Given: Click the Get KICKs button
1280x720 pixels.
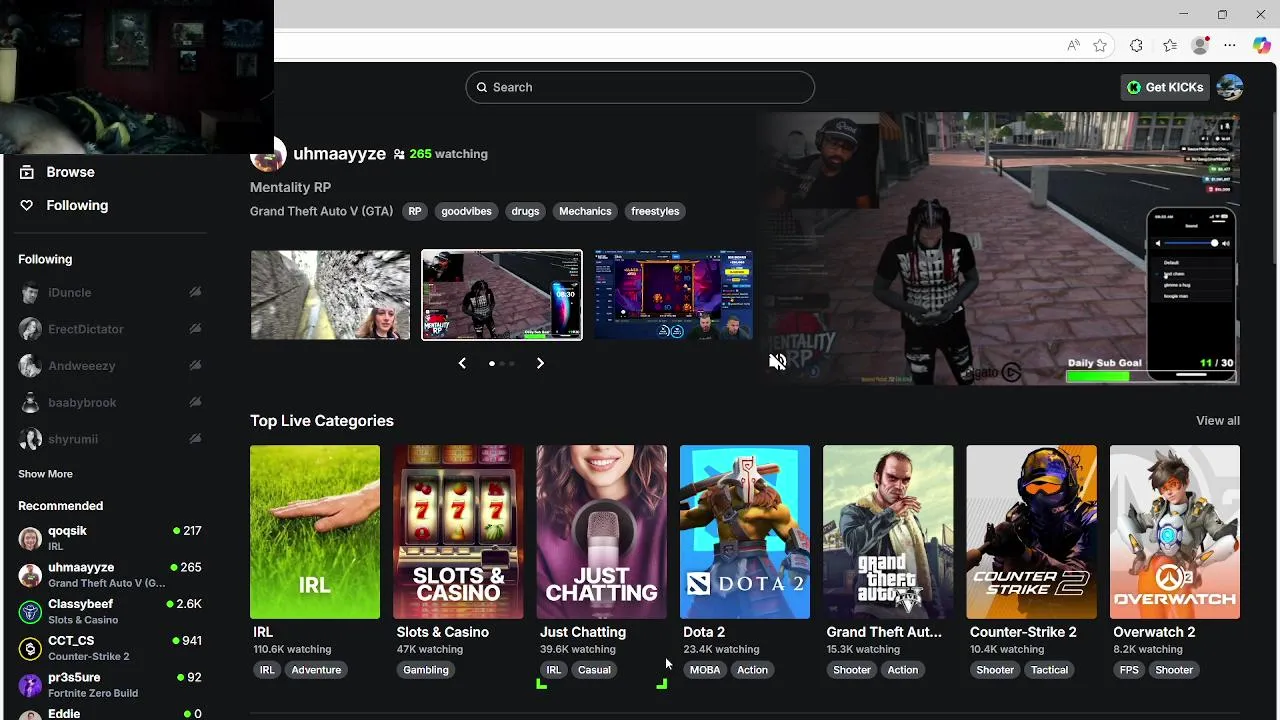Looking at the screenshot, I should click(1165, 87).
